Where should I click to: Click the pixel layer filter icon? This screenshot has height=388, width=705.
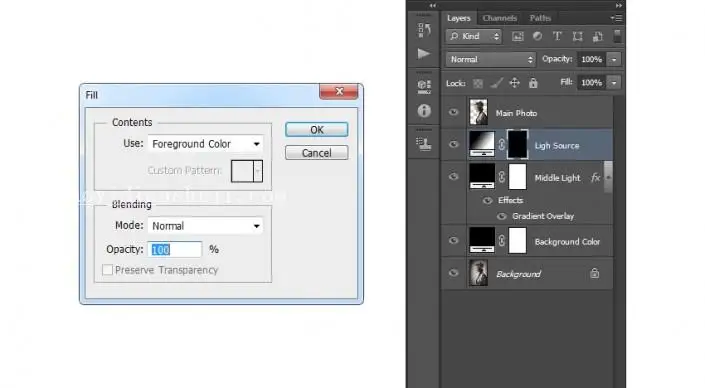pyautogui.click(x=518, y=37)
